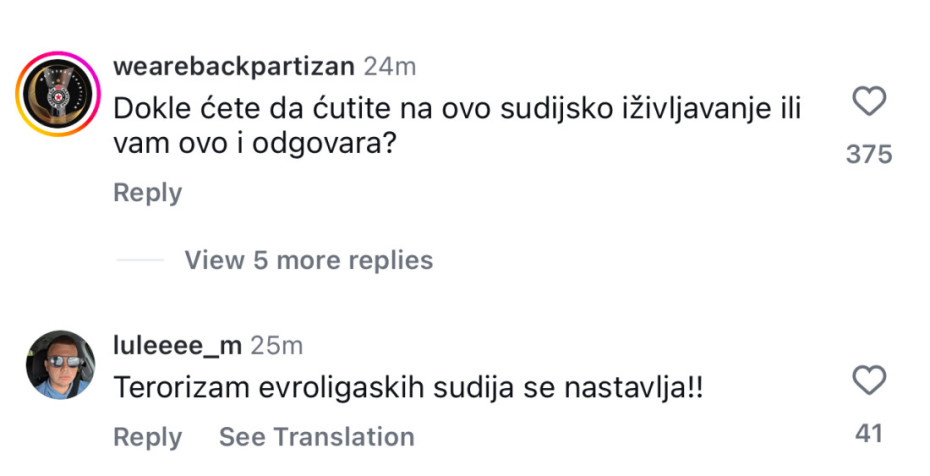This screenshot has height=476, width=930.
Task: Click See Translation under luleeee_m's comment
Action: 316,437
